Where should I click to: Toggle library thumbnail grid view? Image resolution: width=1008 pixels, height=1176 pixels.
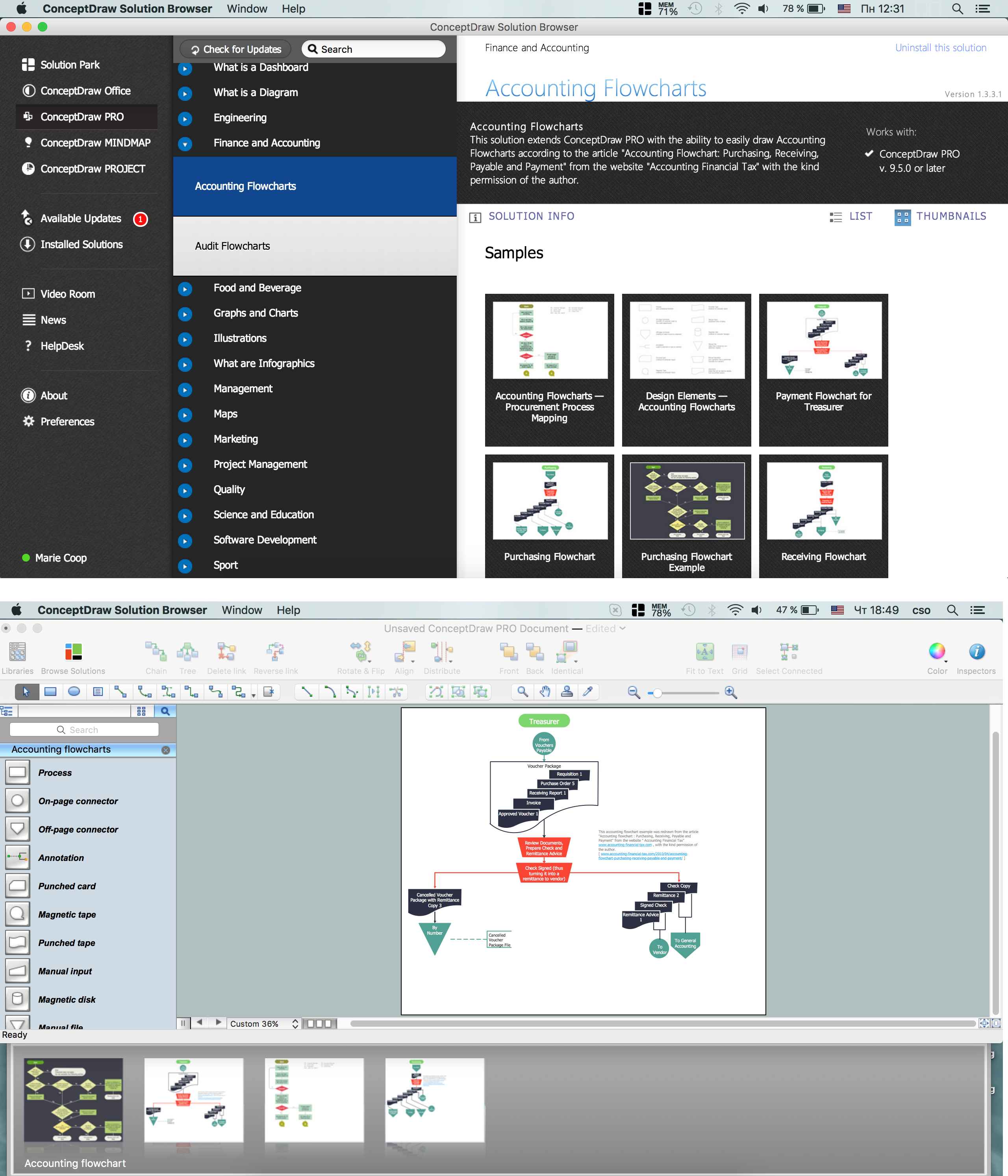[141, 711]
